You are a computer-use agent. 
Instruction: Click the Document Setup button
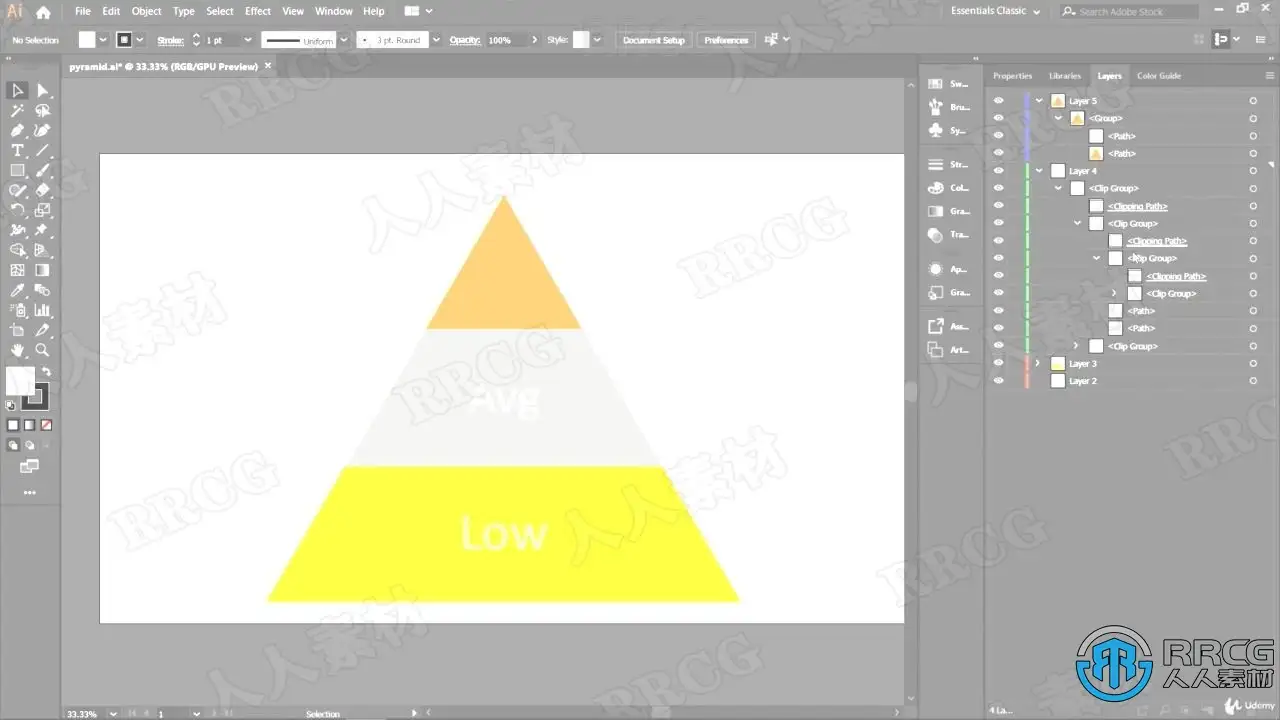coord(654,40)
